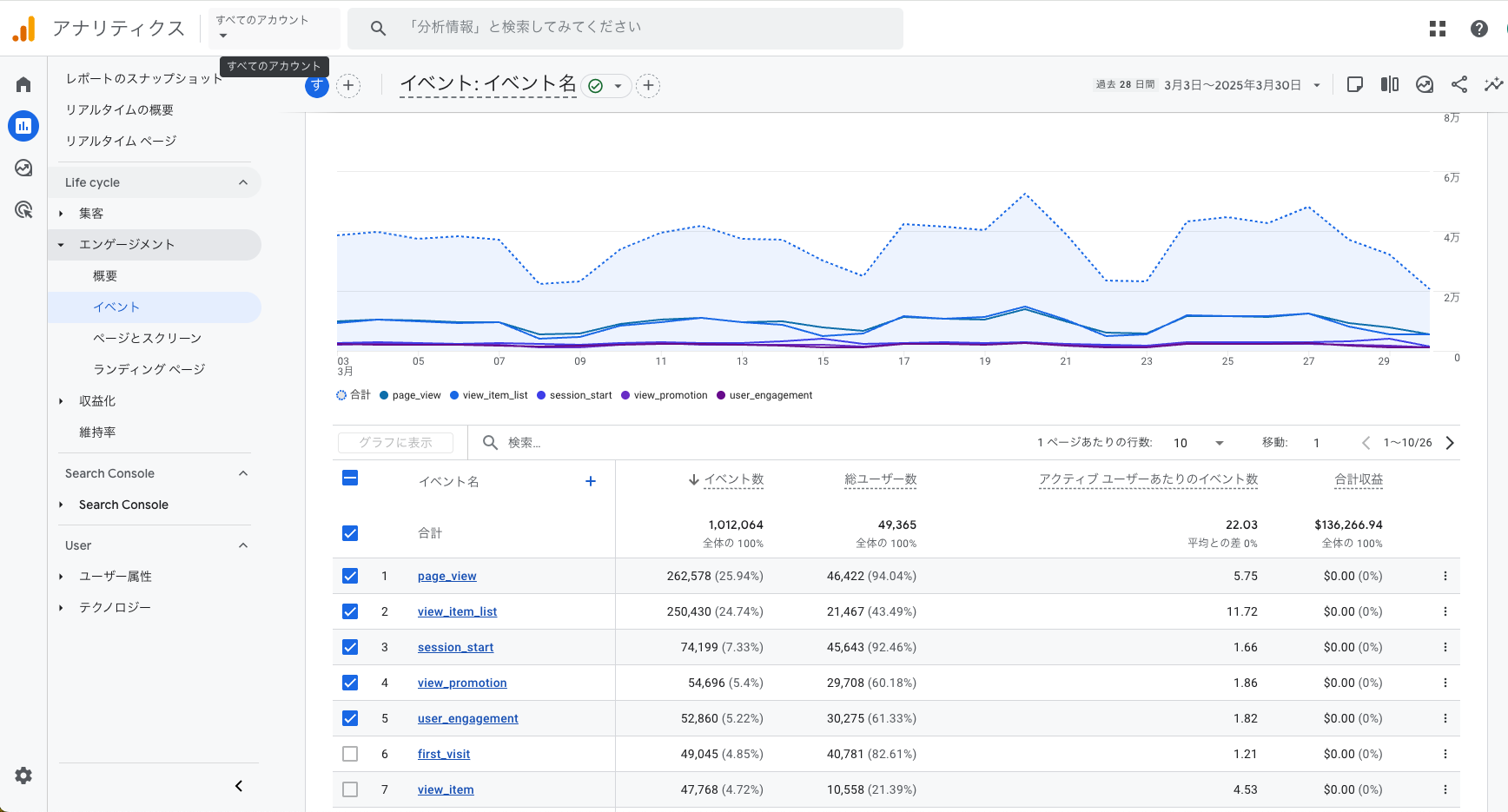This screenshot has height=812, width=1508.
Task: Toggle session_start legend color dot
Action: click(x=541, y=395)
